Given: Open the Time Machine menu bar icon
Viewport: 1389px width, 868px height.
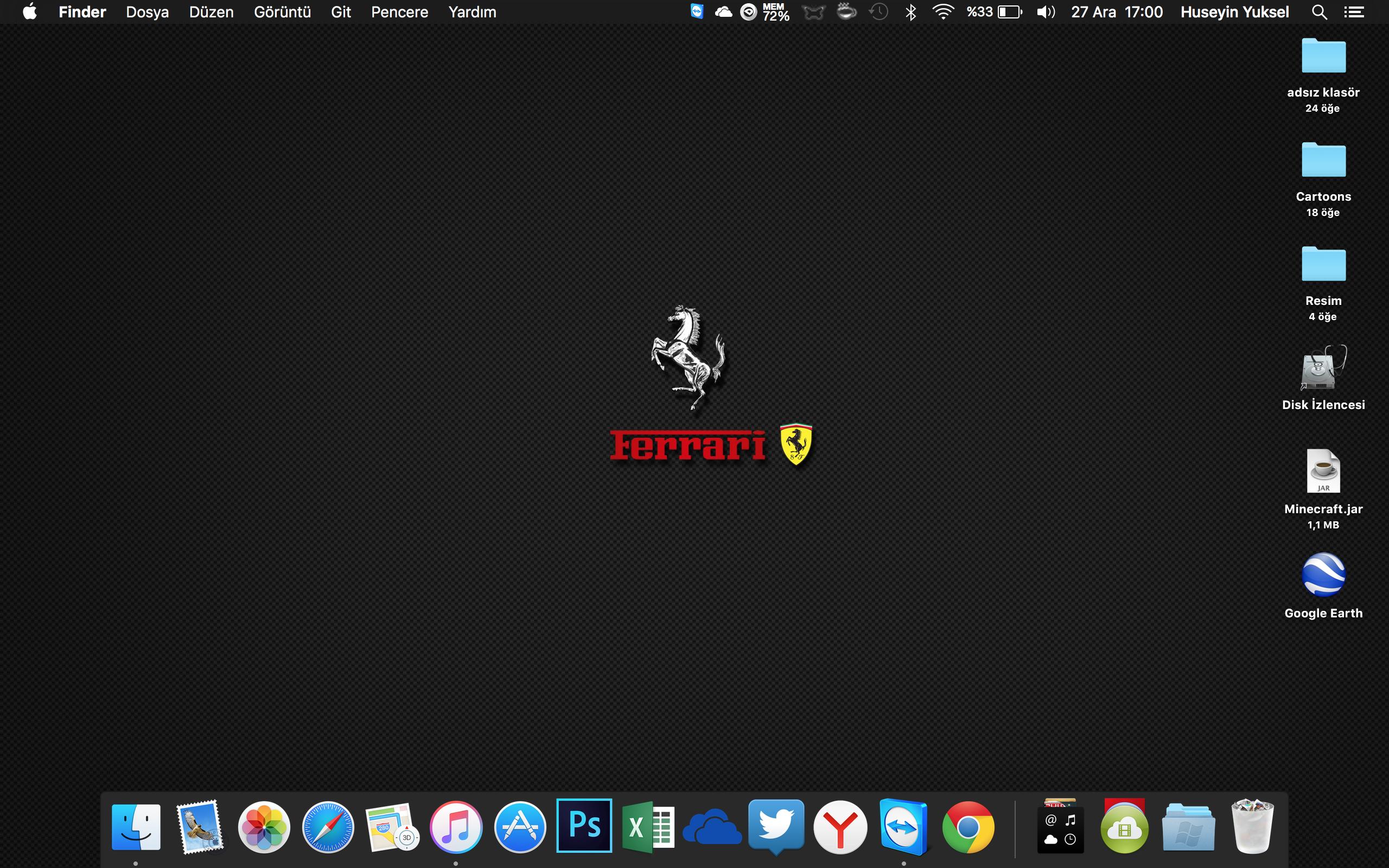Looking at the screenshot, I should point(878,12).
